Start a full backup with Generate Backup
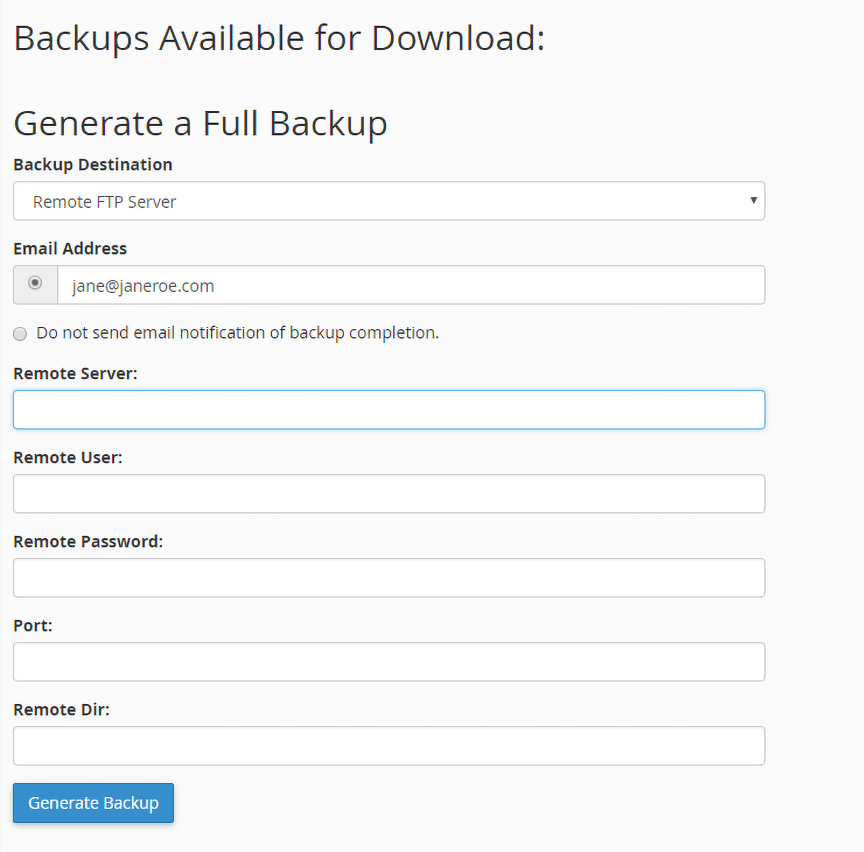The height and width of the screenshot is (852, 864). [x=93, y=802]
